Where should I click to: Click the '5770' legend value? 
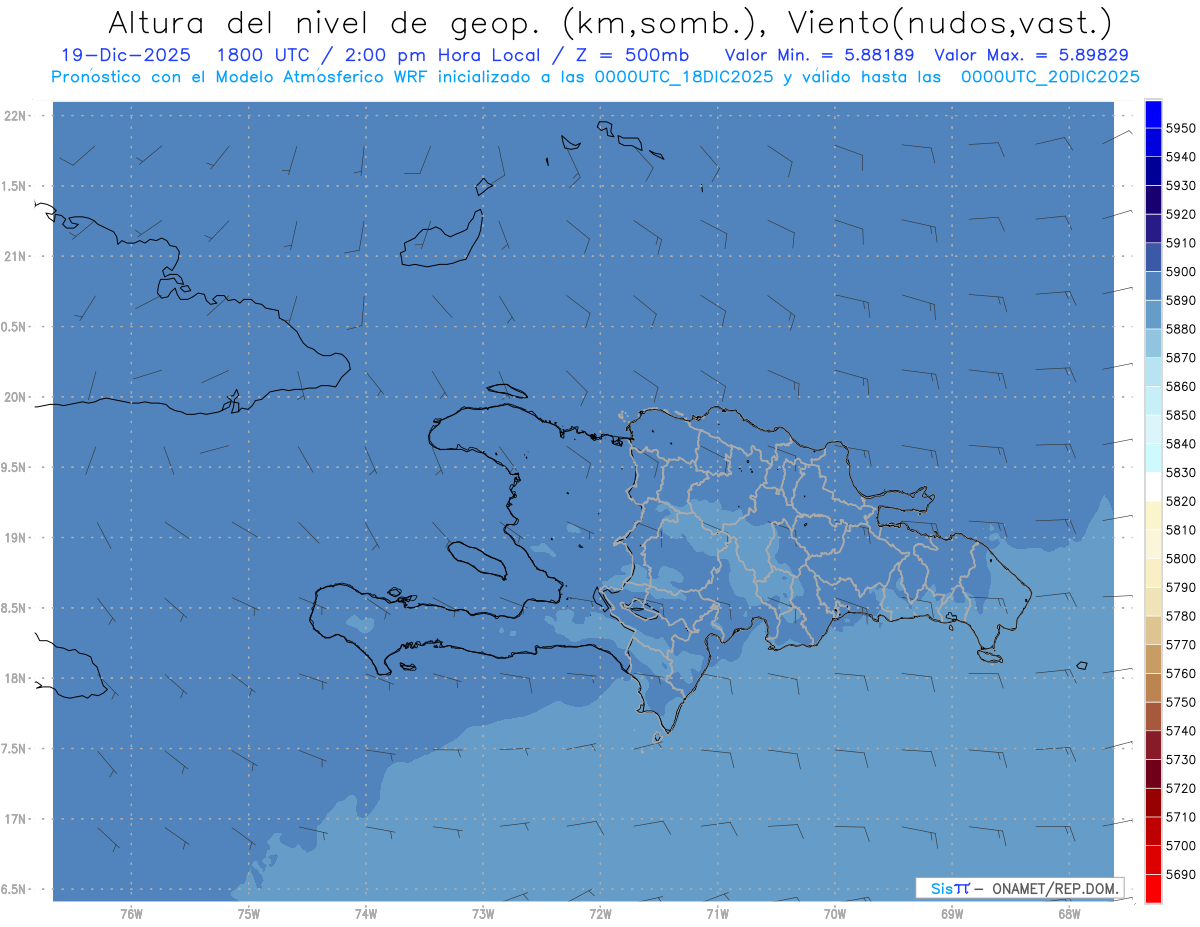(x=1180, y=645)
